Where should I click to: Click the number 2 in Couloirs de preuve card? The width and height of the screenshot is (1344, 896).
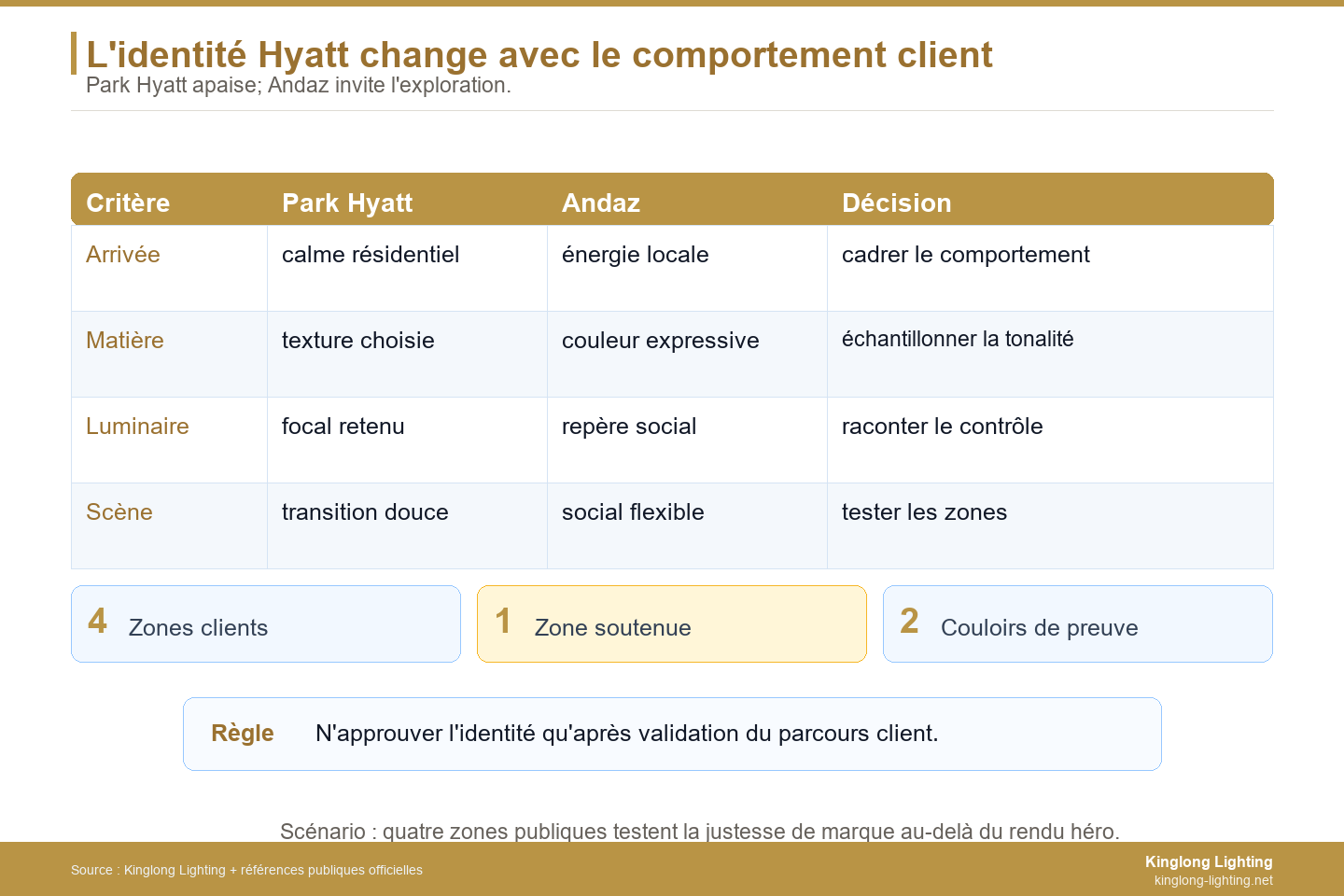pyautogui.click(x=910, y=622)
